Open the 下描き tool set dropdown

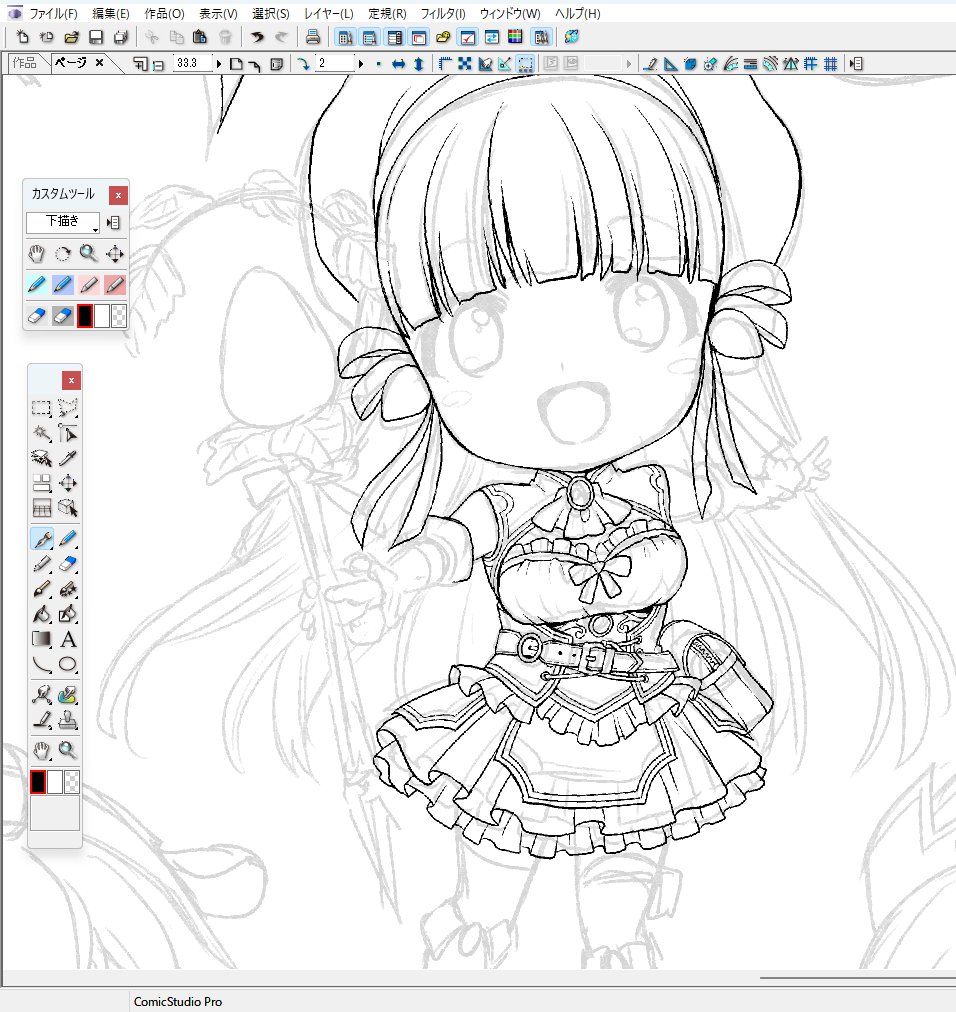point(63,222)
